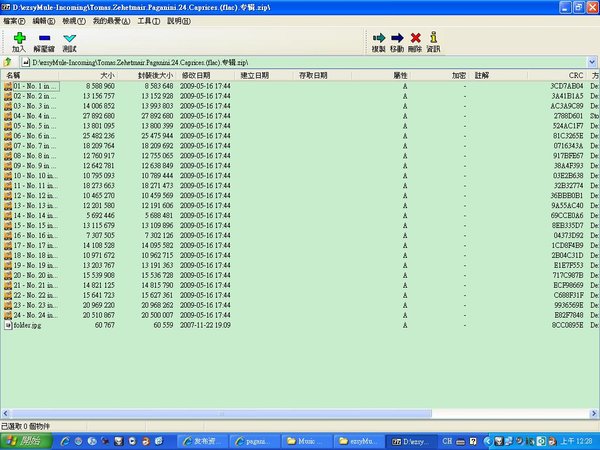
Task: Click the blue minus Extract (解壓縮) icon
Action: 44,38
